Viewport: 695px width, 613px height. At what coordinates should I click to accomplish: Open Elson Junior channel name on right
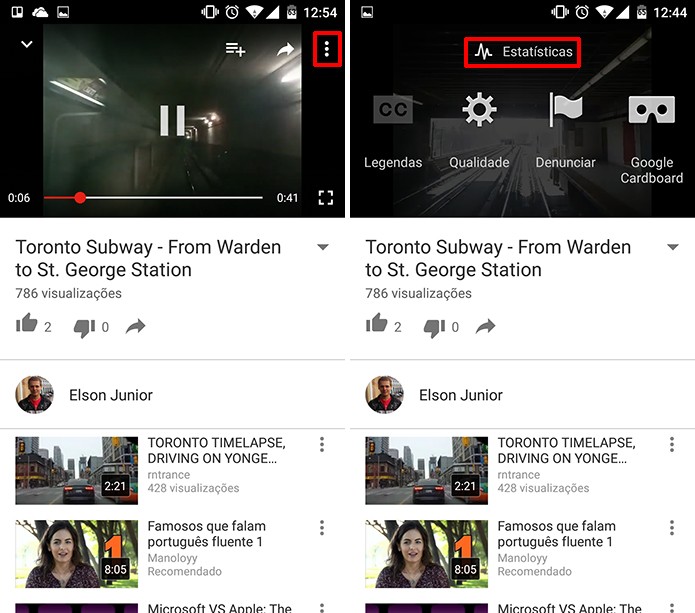[461, 395]
